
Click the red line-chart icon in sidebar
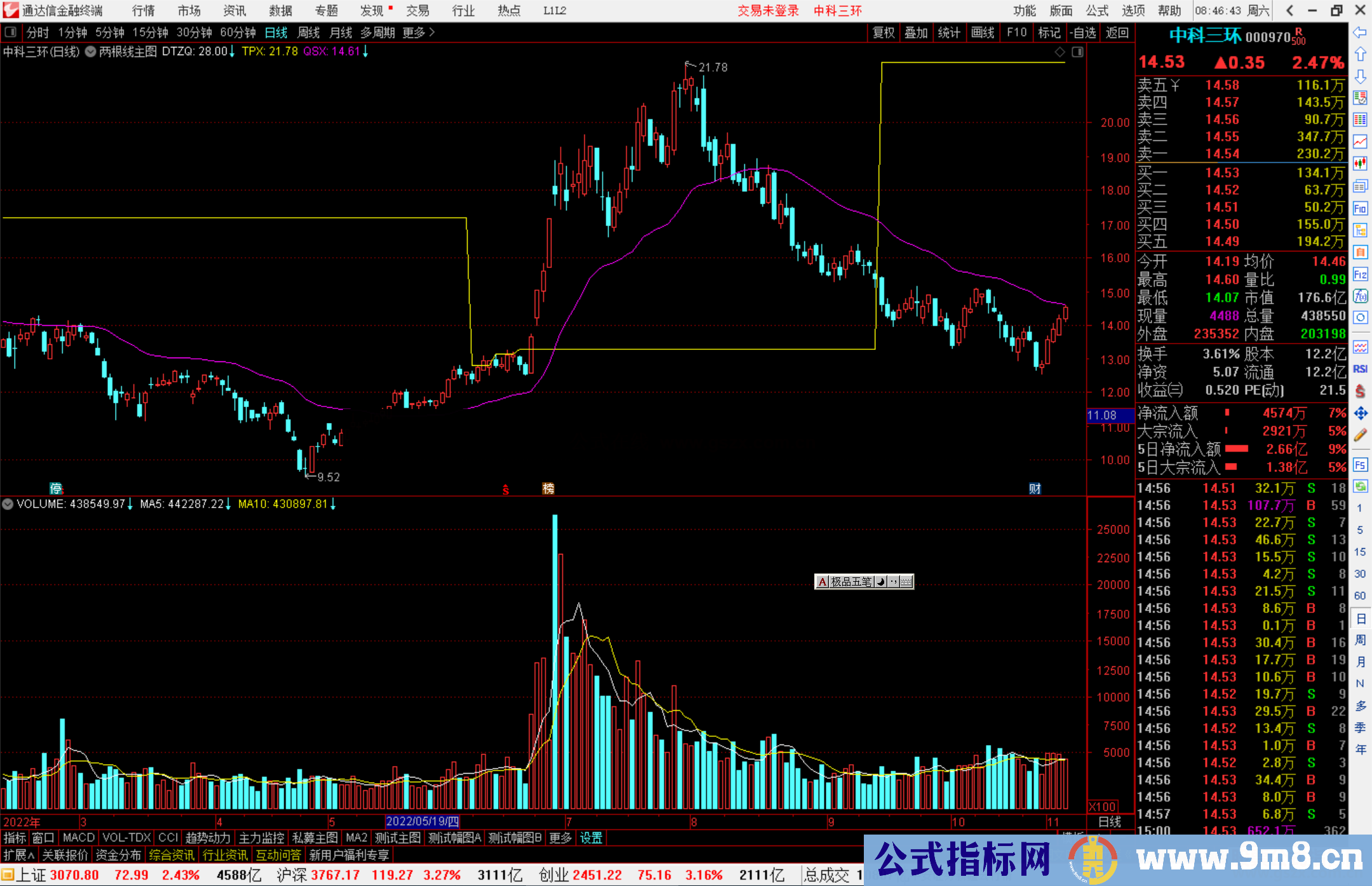tap(1360, 142)
